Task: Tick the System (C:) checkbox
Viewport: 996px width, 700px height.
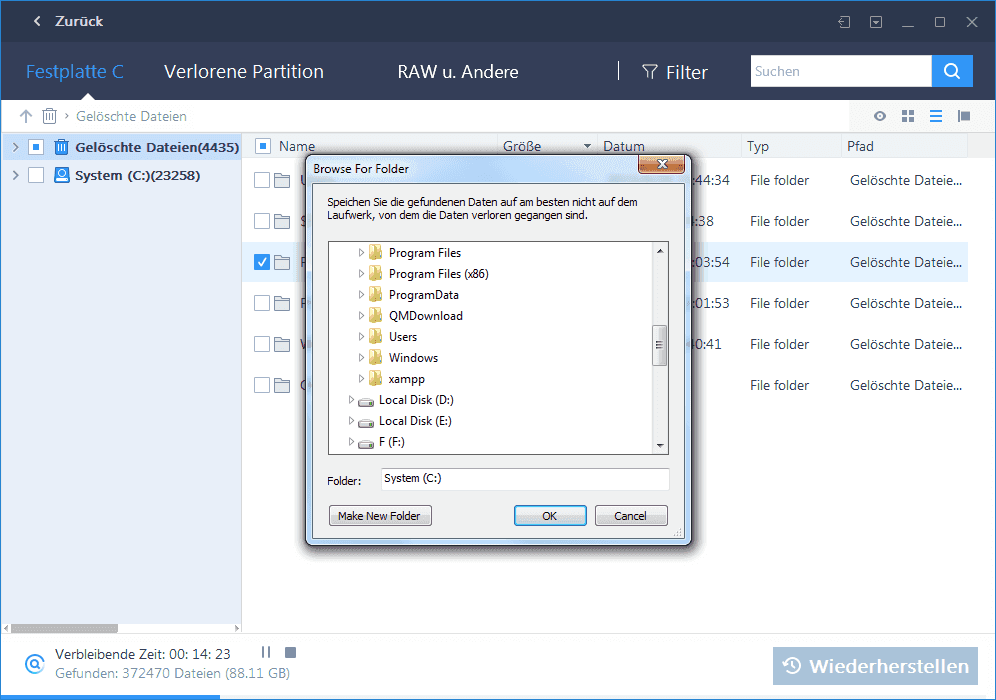Action: coord(36,175)
